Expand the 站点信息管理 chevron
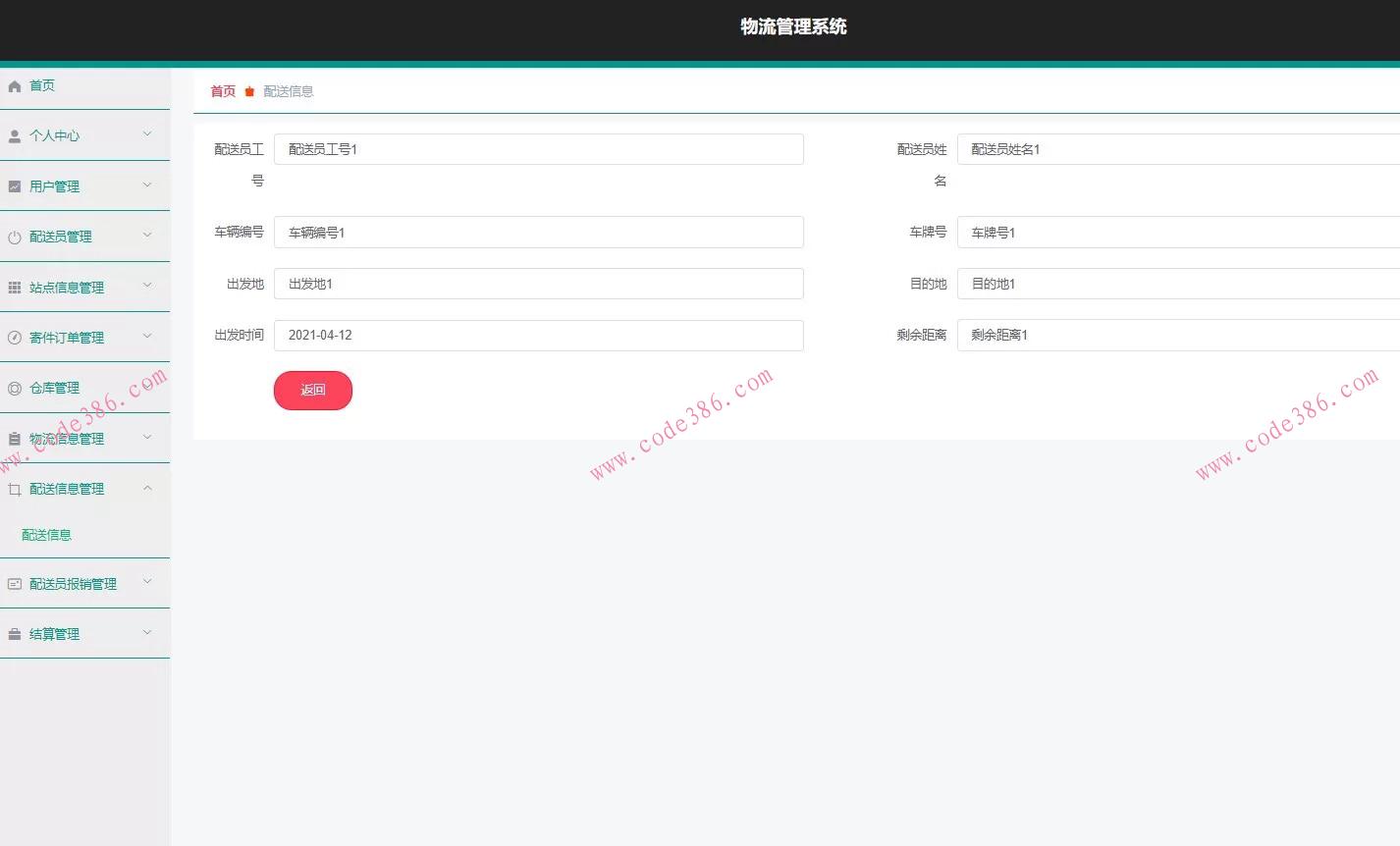Image resolution: width=1400 pixels, height=846 pixels. pos(147,286)
